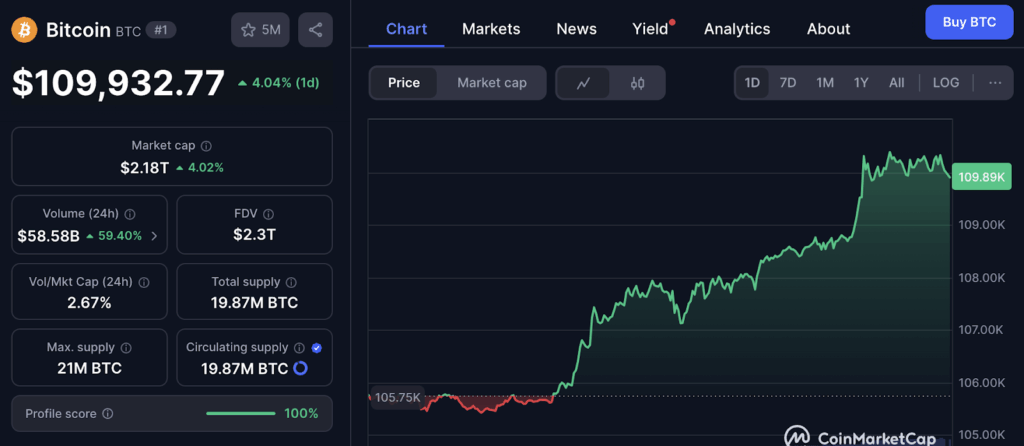Select the 7D time range
Screen dimensions: 1024x446
(x=787, y=83)
